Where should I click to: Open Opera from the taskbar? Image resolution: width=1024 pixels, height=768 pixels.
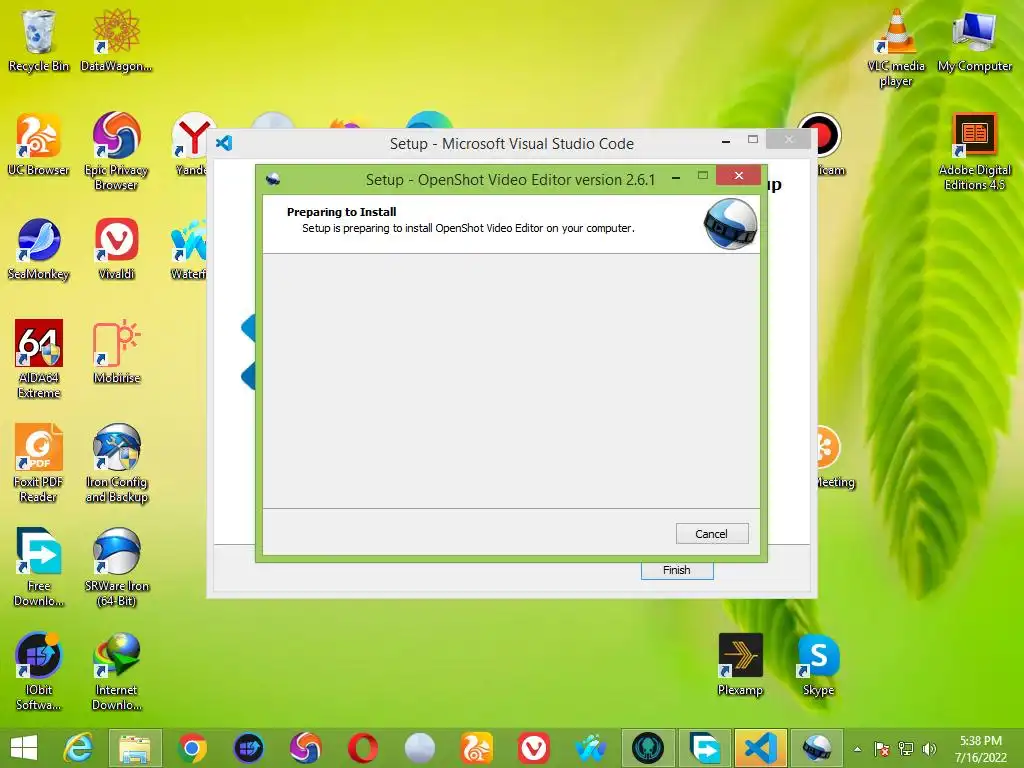click(362, 748)
